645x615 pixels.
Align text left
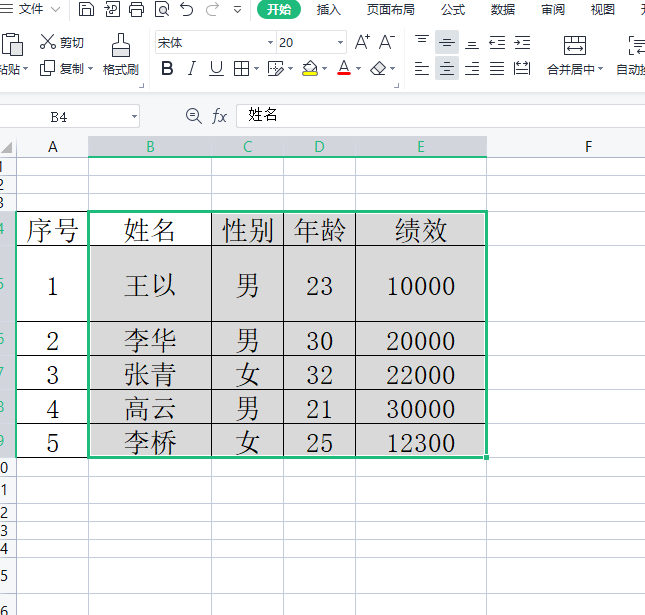pyautogui.click(x=422, y=68)
